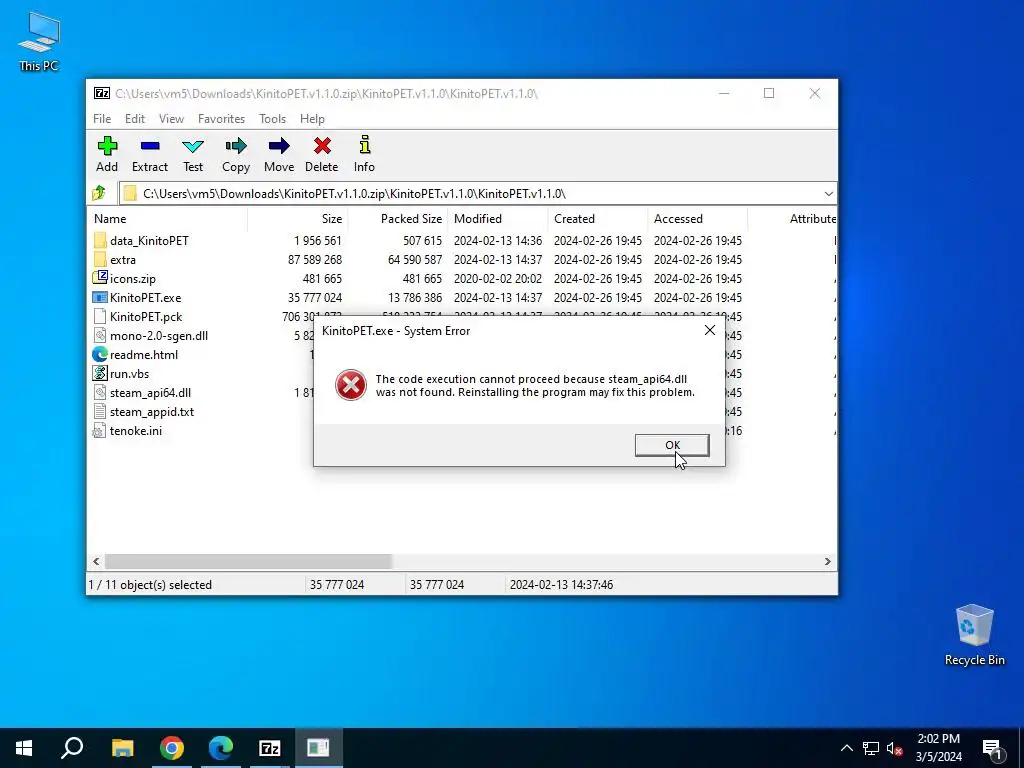Click OK in the System Error dialog

[672, 445]
